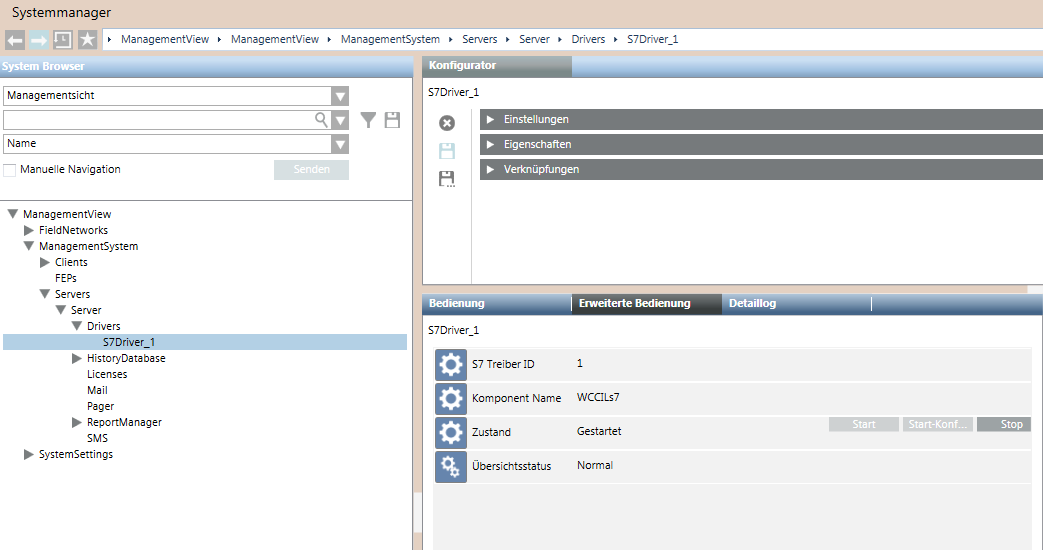Open the navigation history clock icon
Image resolution: width=1043 pixels, height=550 pixels.
(63, 40)
